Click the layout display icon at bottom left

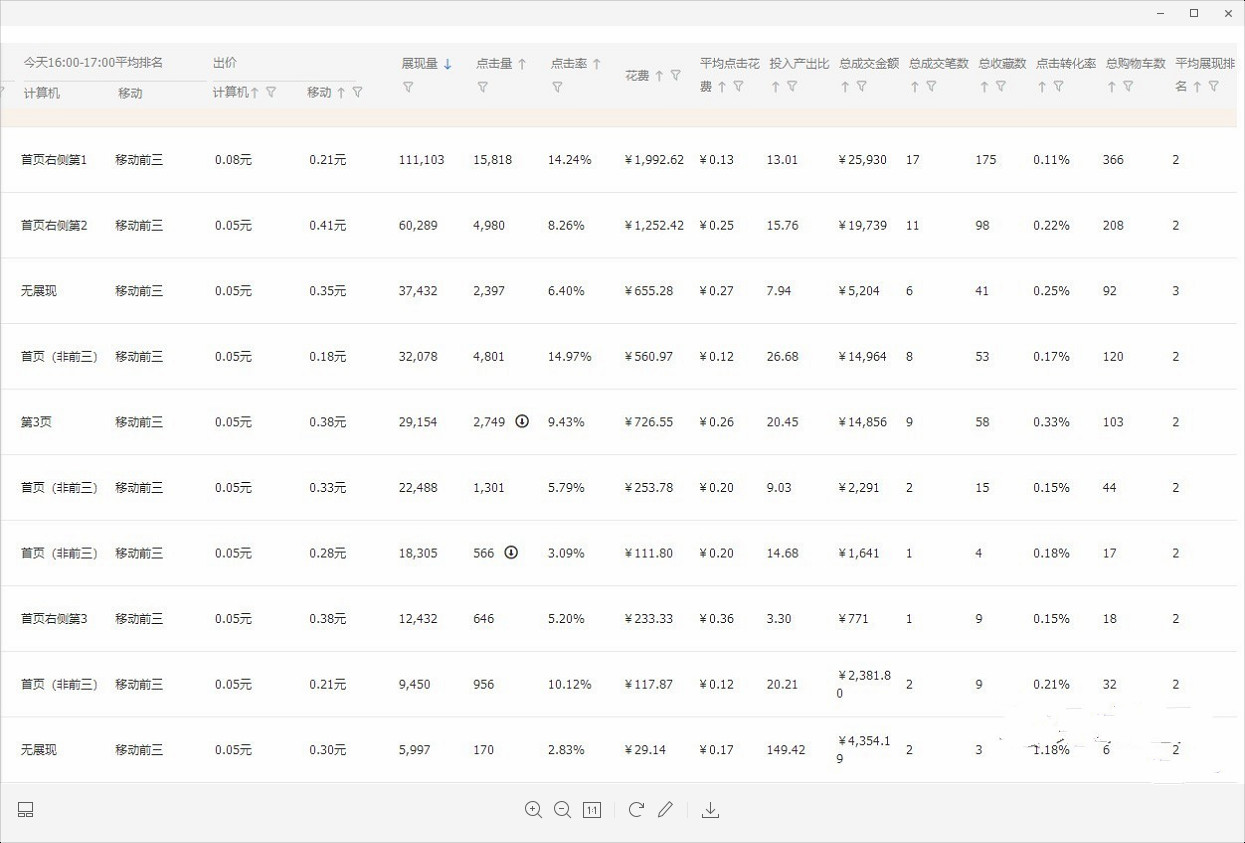[x=25, y=809]
